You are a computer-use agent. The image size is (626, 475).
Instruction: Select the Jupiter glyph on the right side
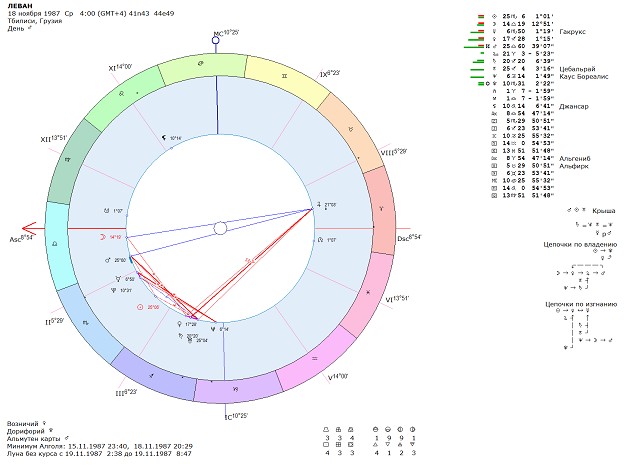coord(317,207)
